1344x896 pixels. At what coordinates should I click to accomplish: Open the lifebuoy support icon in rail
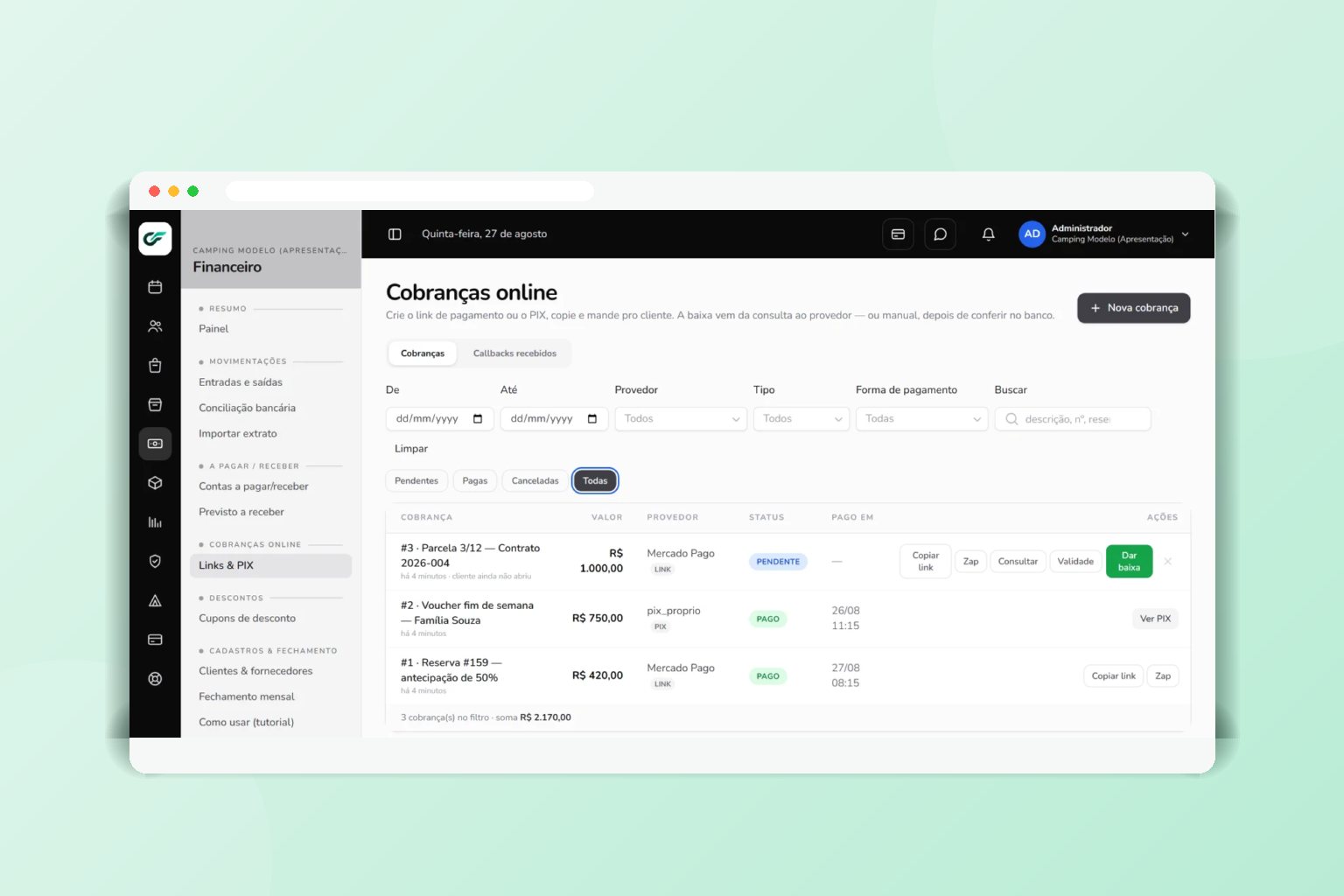[x=155, y=679]
